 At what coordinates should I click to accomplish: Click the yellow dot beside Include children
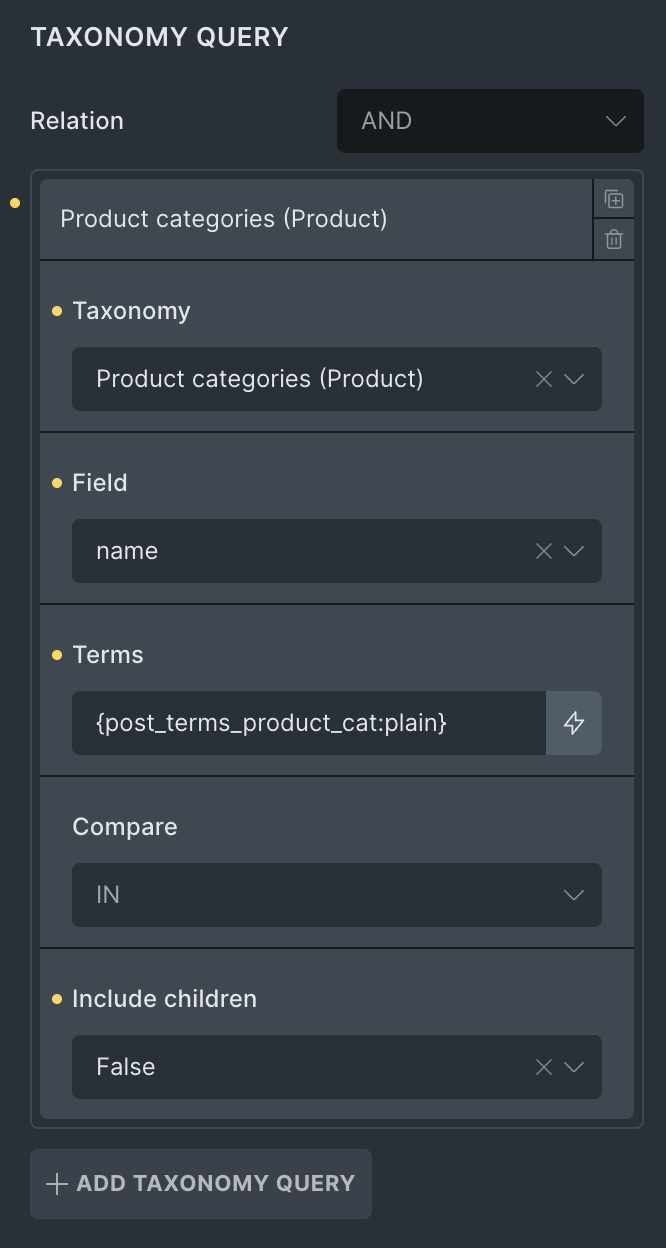coord(57,999)
